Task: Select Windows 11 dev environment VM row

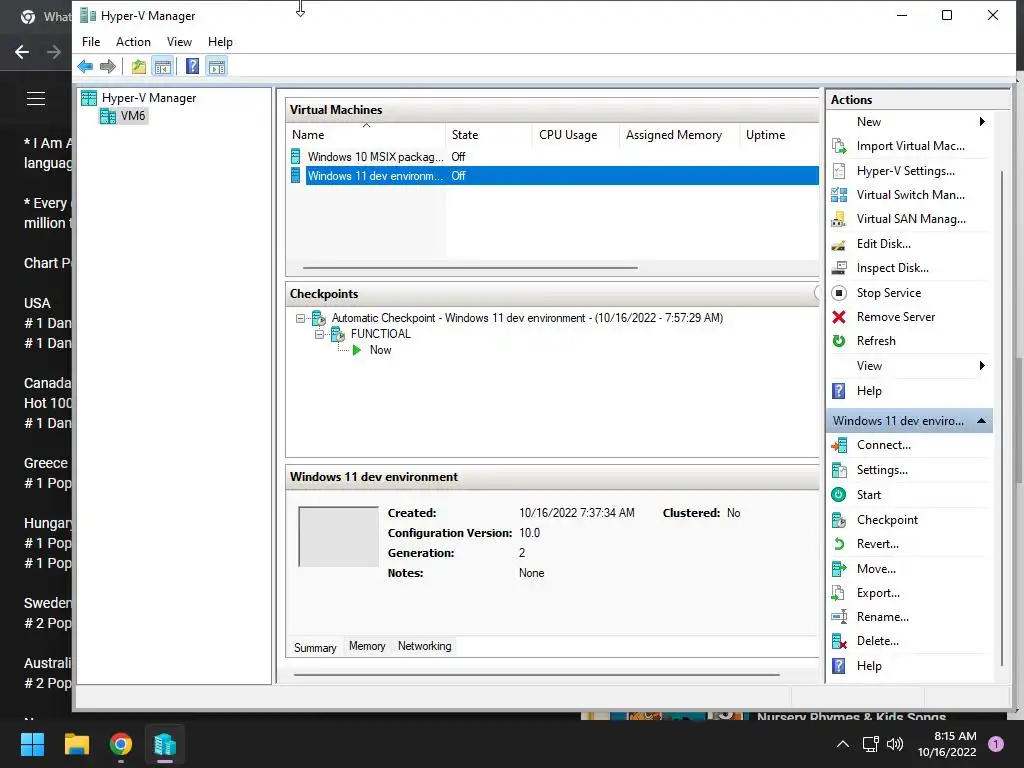Action: 553,176
